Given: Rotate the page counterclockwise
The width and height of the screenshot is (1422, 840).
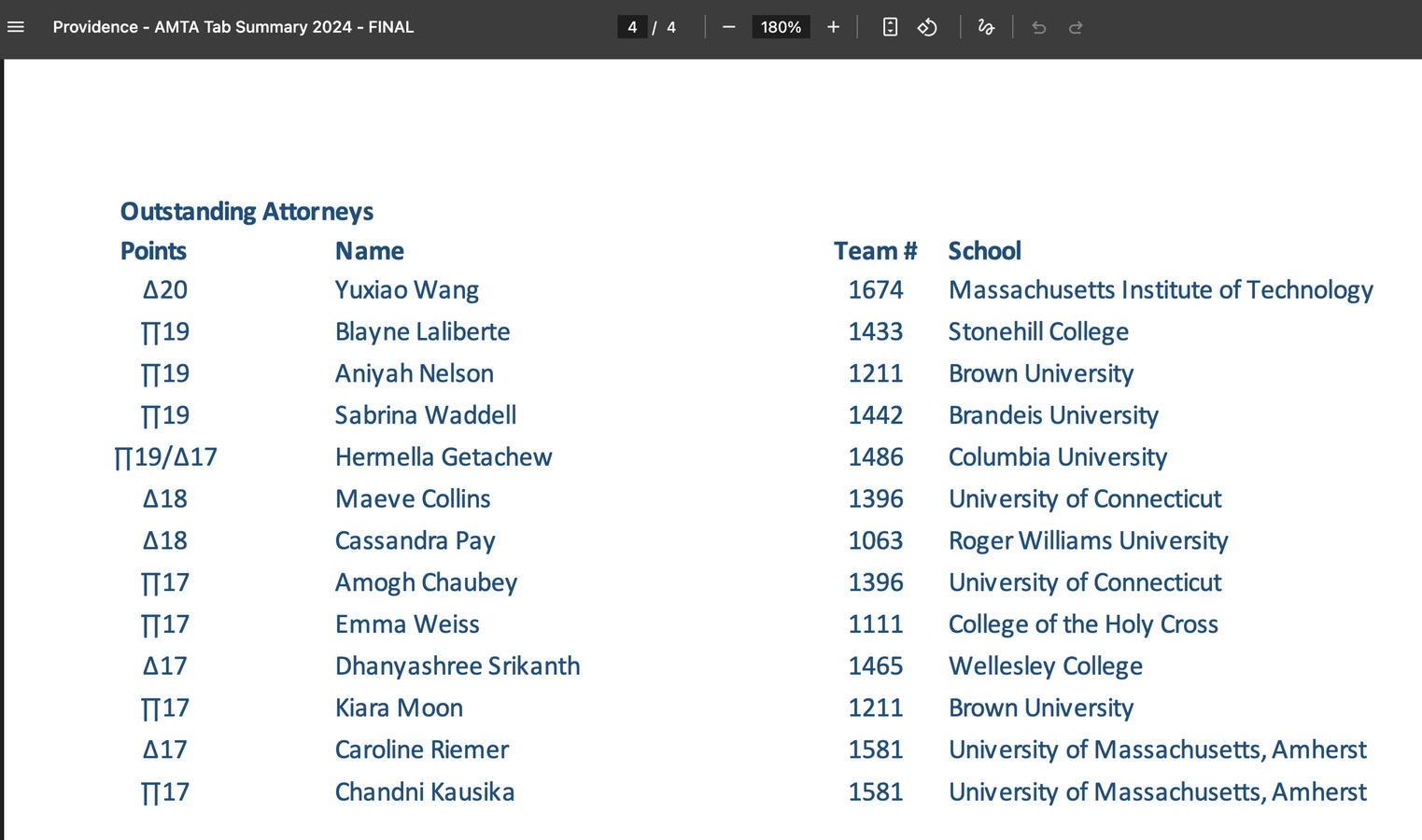Looking at the screenshot, I should pos(928,27).
